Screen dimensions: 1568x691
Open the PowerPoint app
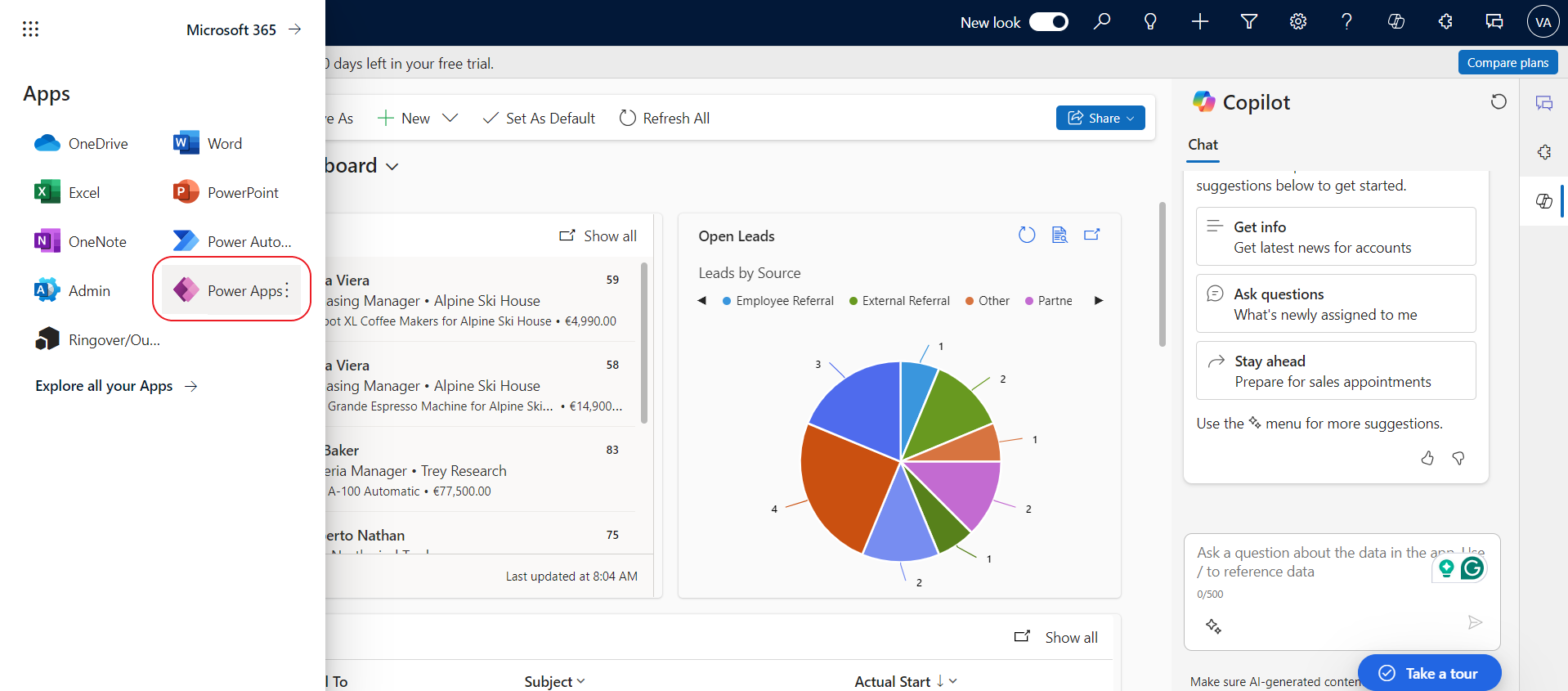[x=226, y=193]
